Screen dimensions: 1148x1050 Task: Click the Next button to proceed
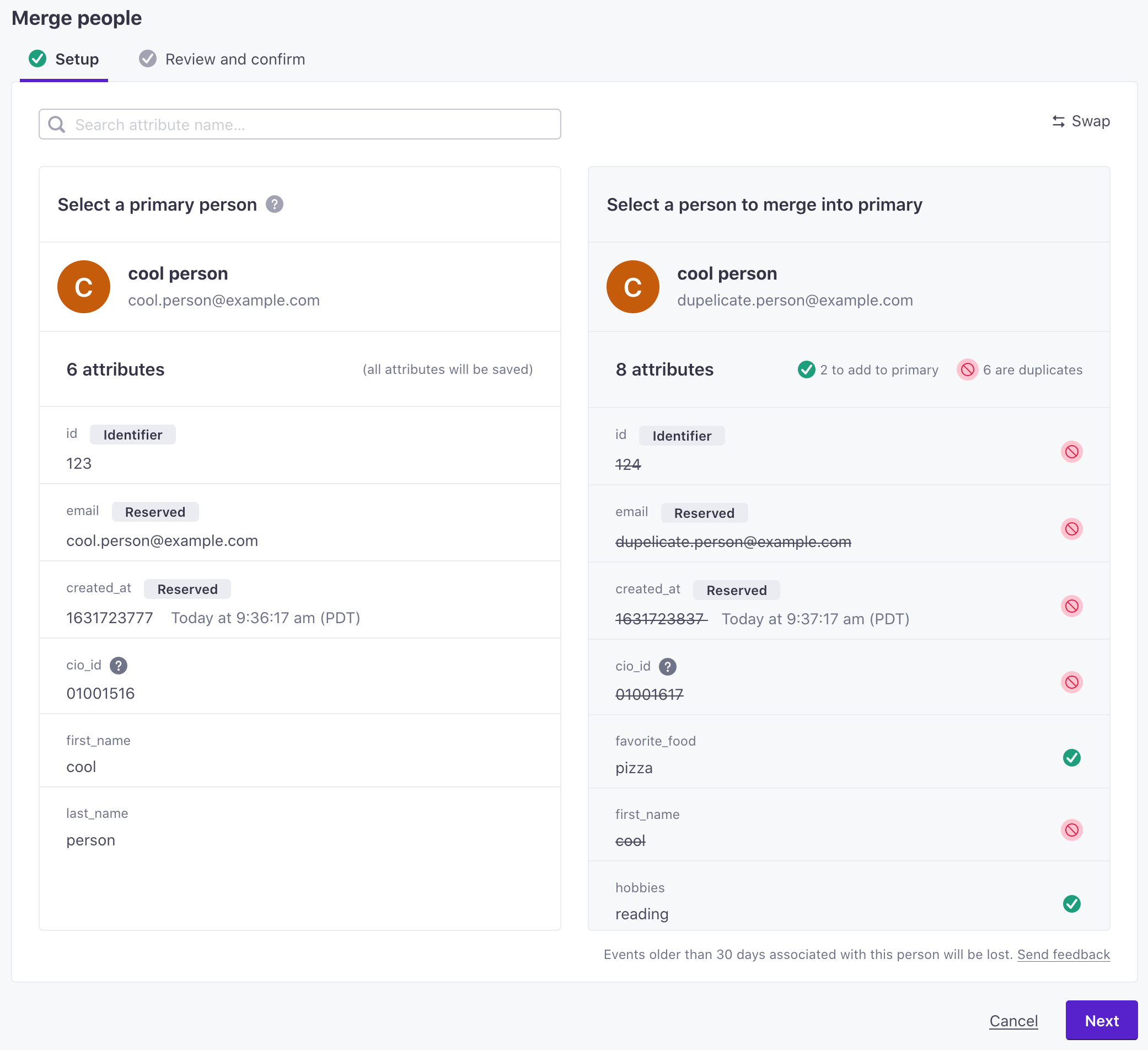1101,1021
